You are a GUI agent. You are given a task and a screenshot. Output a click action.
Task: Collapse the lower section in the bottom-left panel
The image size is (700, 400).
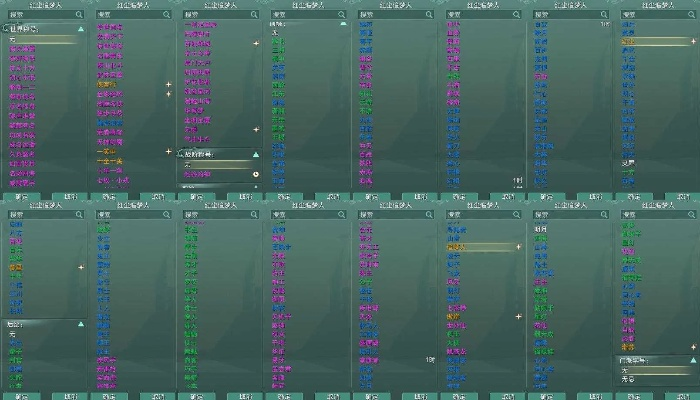pos(80,324)
